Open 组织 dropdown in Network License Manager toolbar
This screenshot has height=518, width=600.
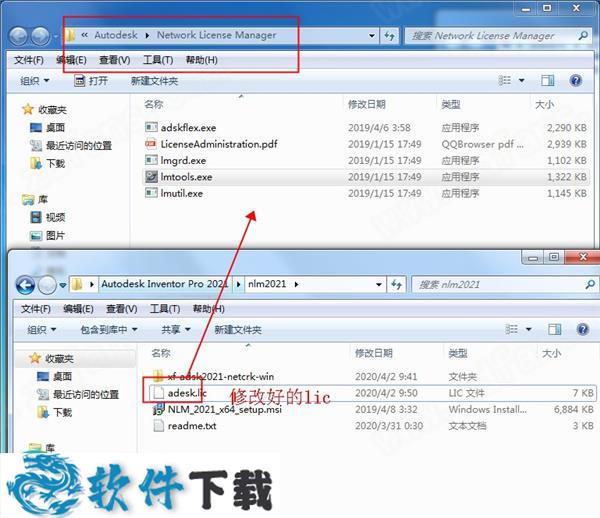(x=34, y=81)
